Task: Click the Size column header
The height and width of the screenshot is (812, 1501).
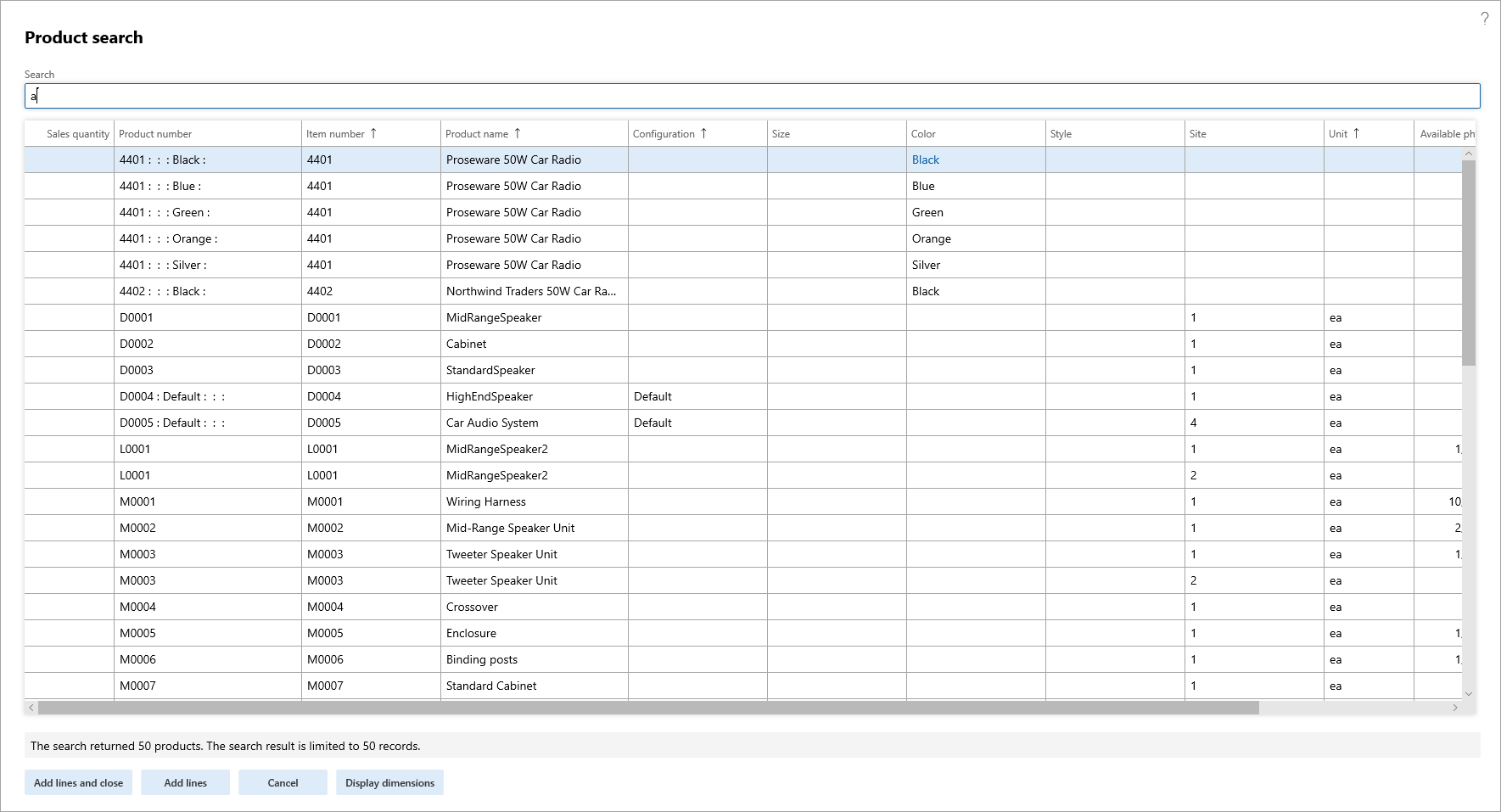Action: click(x=781, y=133)
